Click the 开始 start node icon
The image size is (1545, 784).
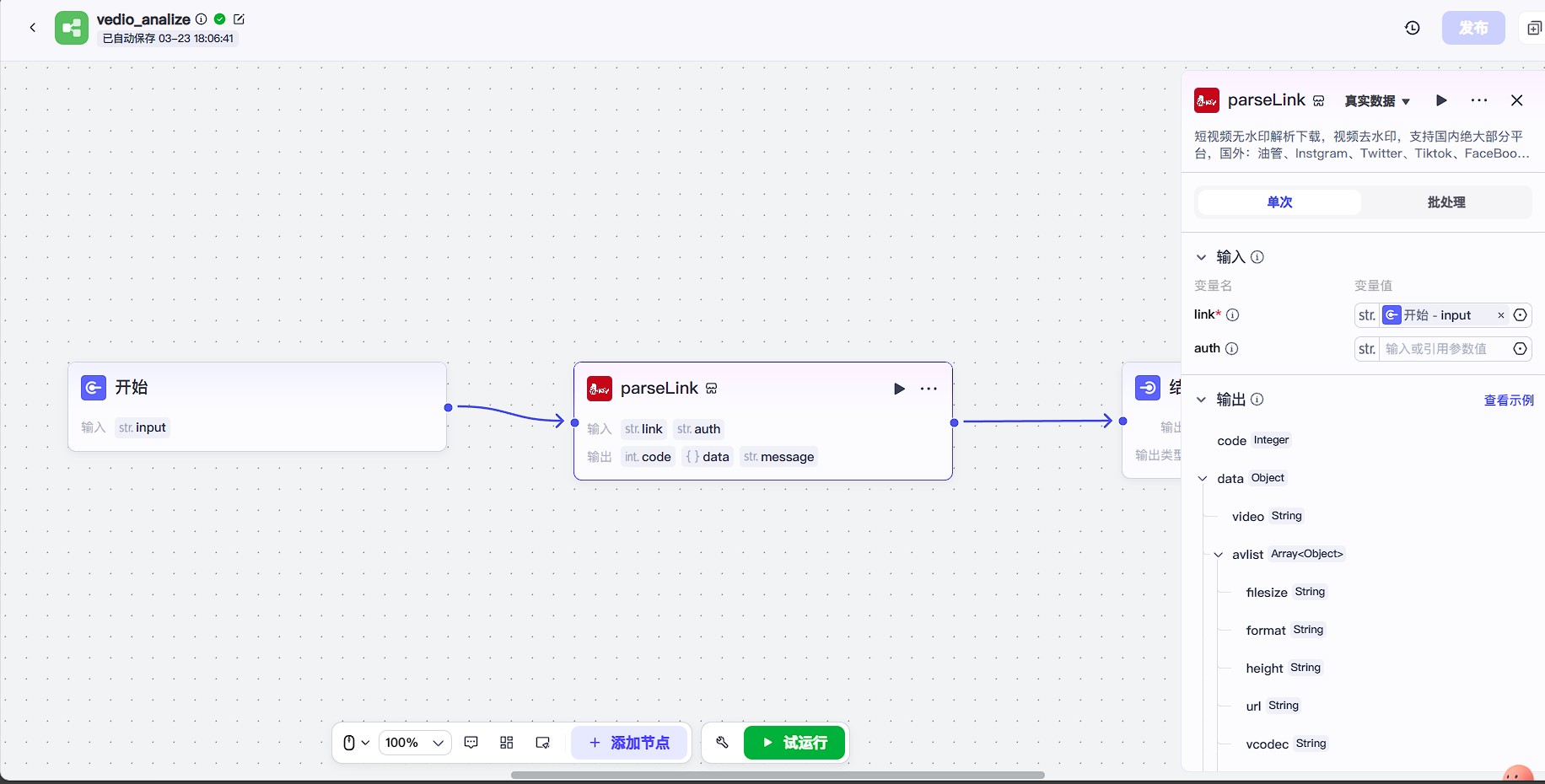tap(94, 388)
